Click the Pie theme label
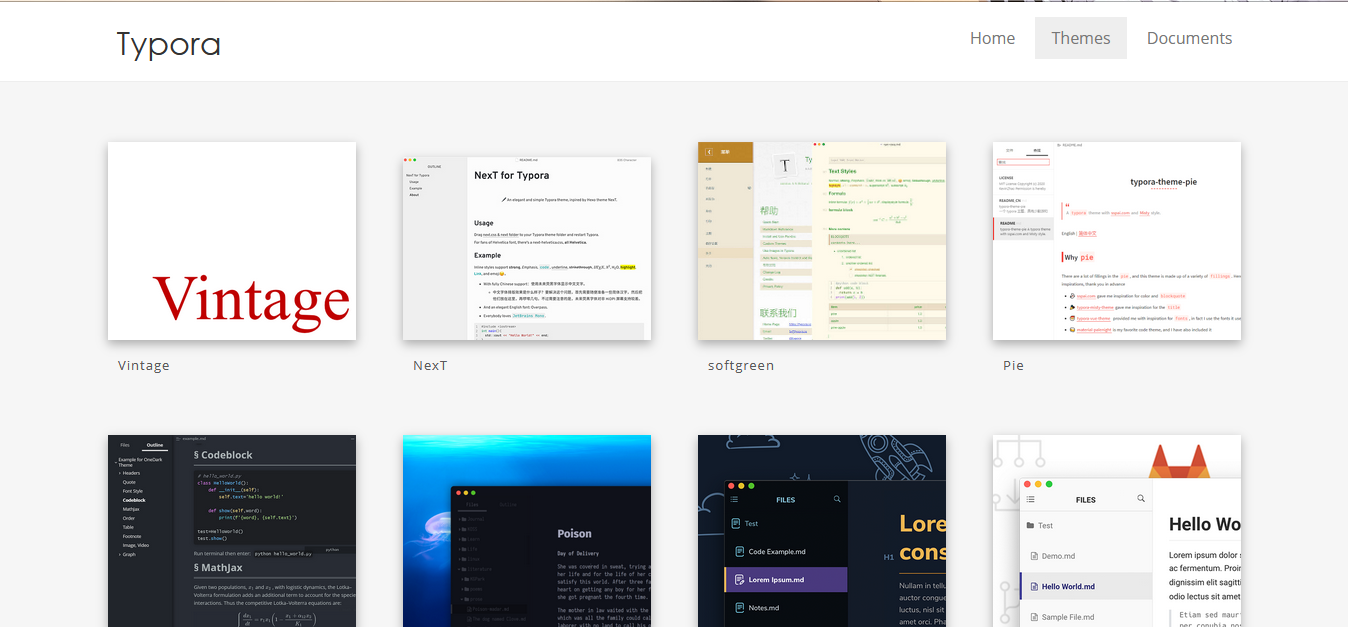1348x627 pixels. tap(1013, 365)
